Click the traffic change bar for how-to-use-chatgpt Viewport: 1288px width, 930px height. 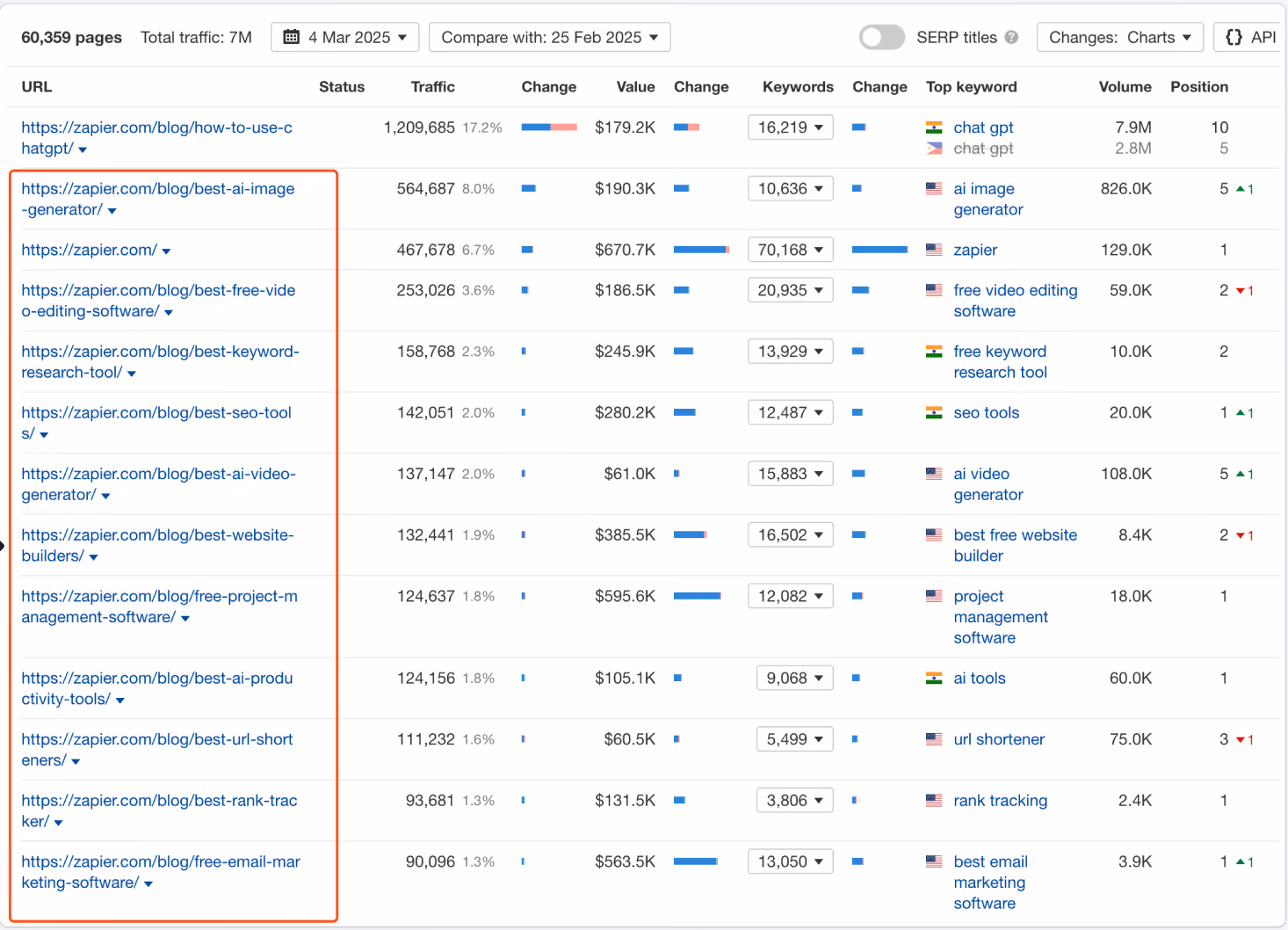[x=549, y=127]
